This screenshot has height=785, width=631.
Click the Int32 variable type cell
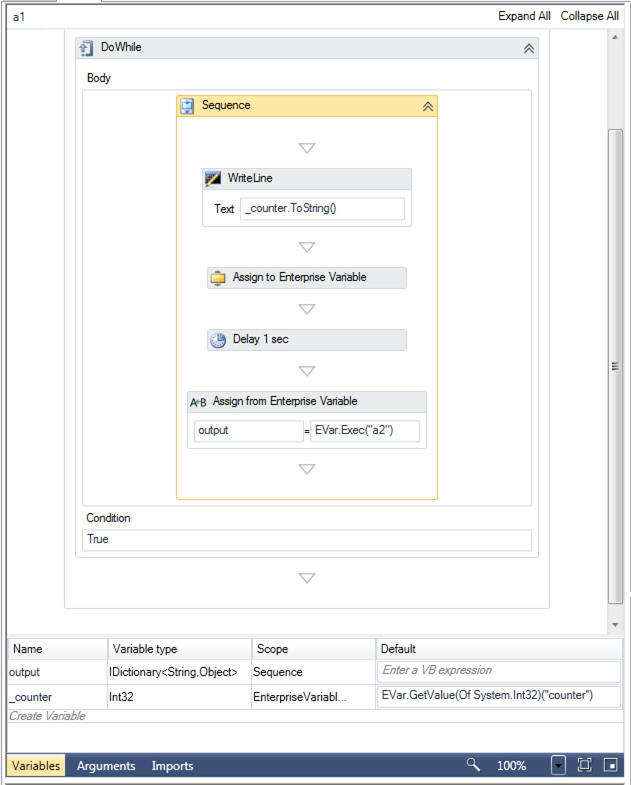point(179,697)
